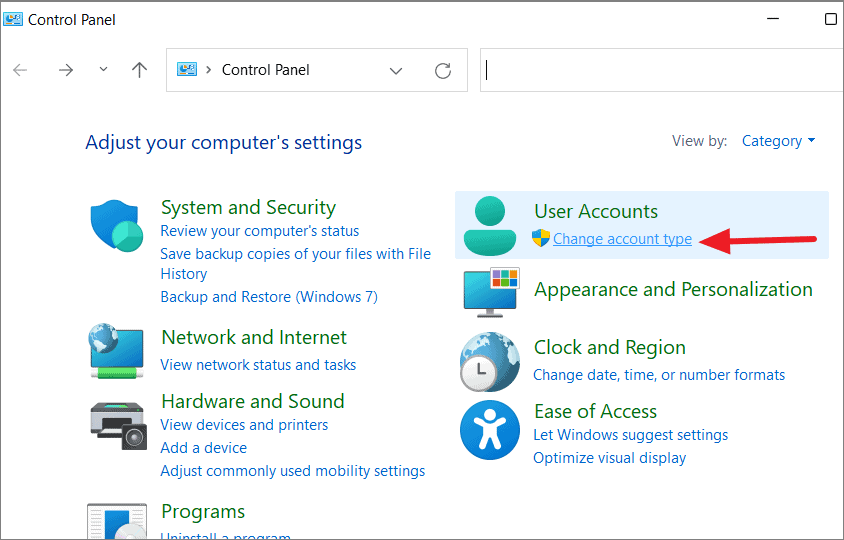Open the Appearance and Personalization monitor icon
Viewport: 844px width, 540px height.
[491, 292]
